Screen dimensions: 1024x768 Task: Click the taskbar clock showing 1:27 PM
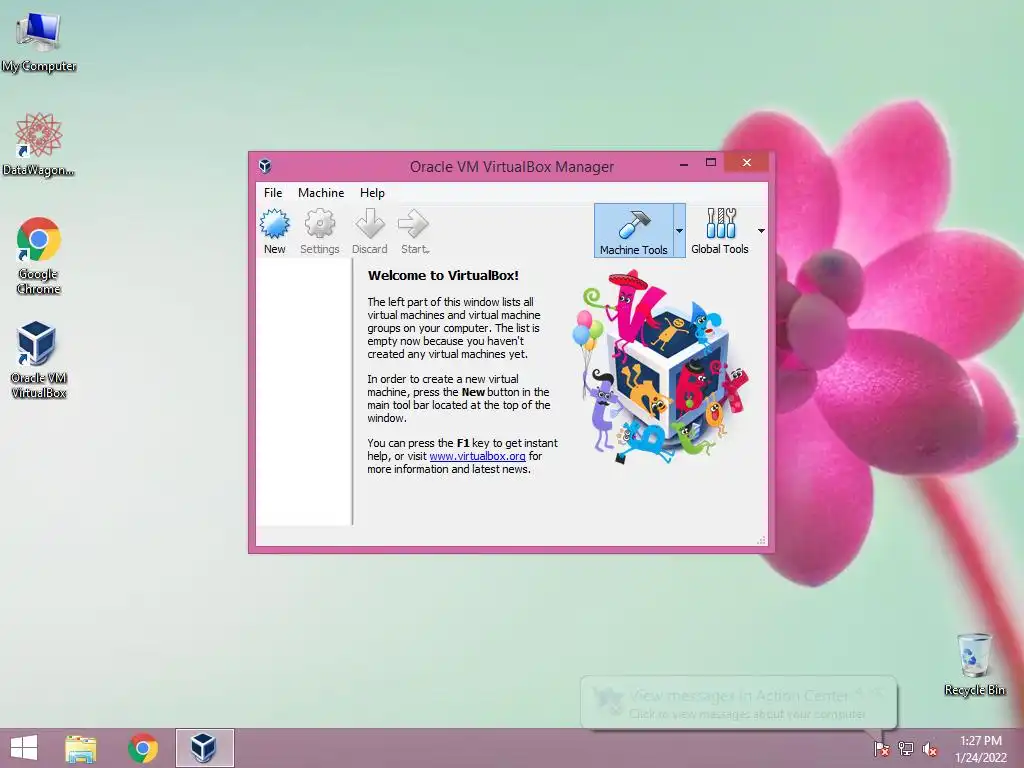[981, 748]
